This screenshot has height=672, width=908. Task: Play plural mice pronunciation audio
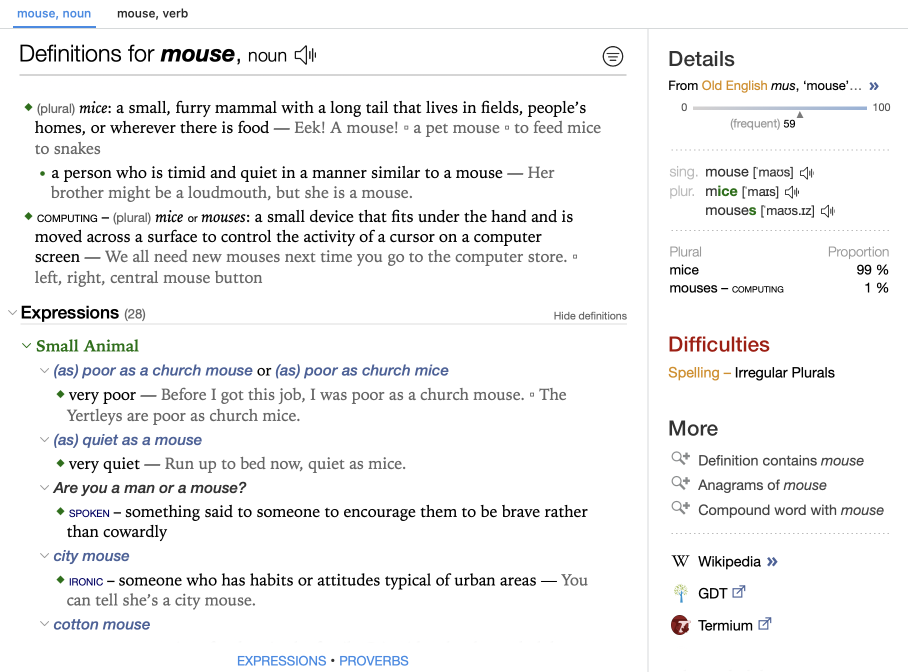(792, 192)
